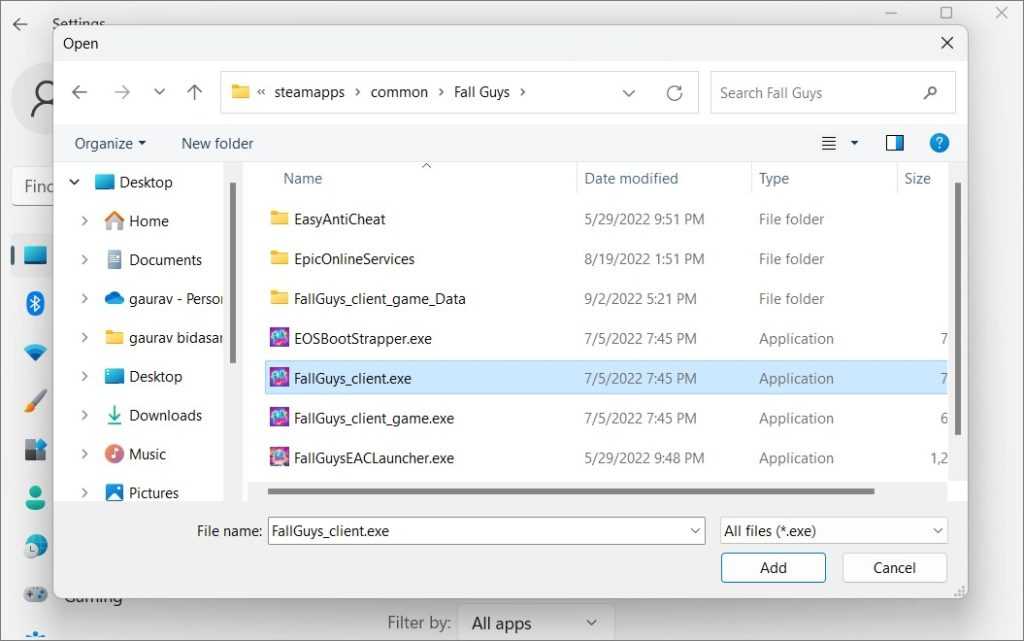This screenshot has height=641, width=1024.
Task: Expand Music tree node
Action: [x=84, y=454]
